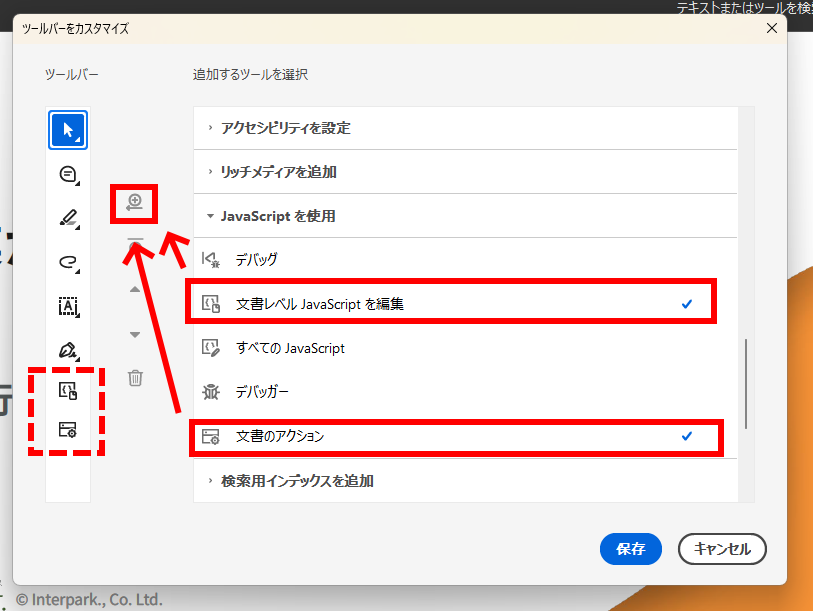
Task: Click the trash delete icon
Action: pos(135,378)
